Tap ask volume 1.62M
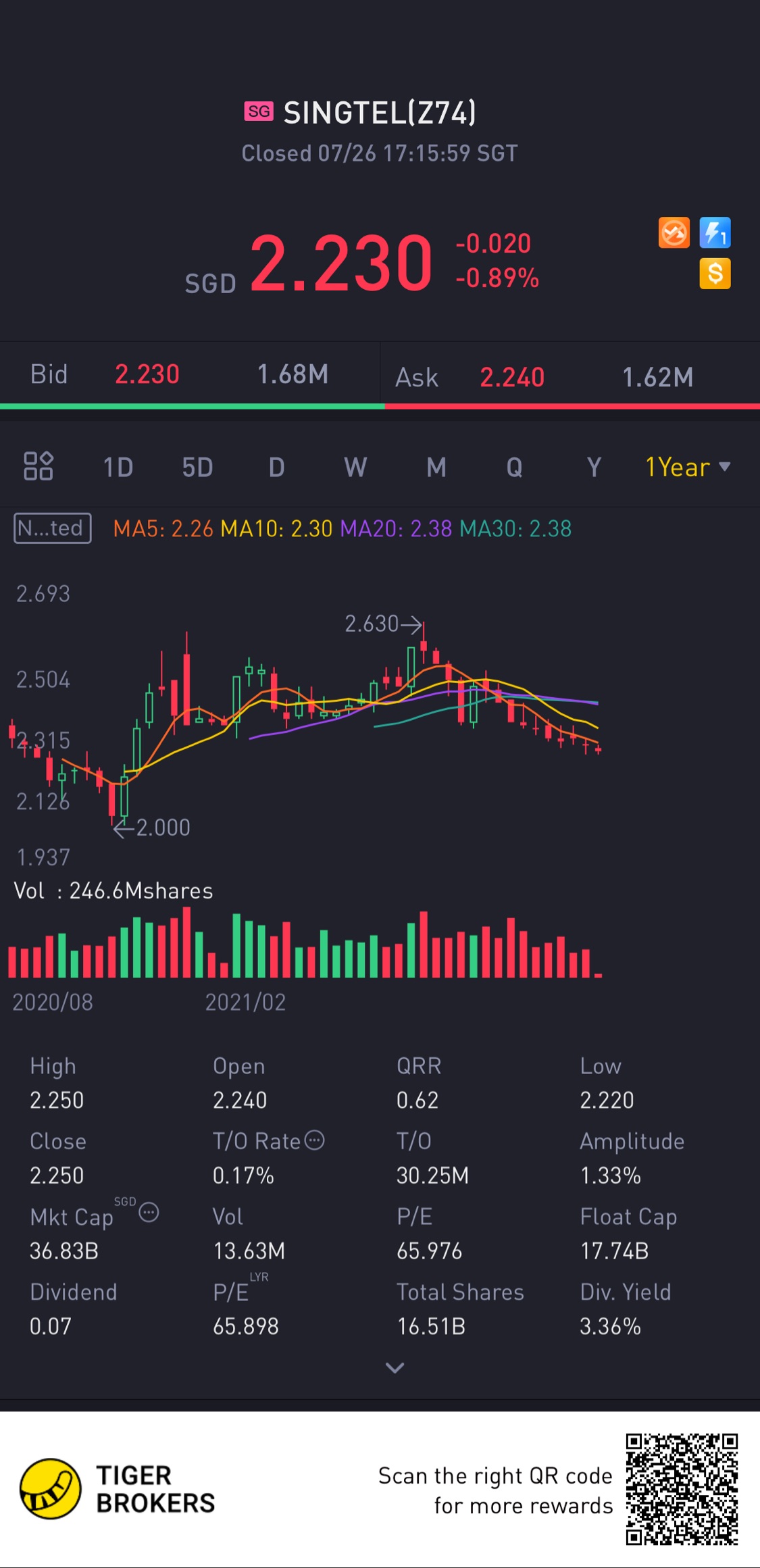Viewport: 760px width, 1568px height. [657, 377]
